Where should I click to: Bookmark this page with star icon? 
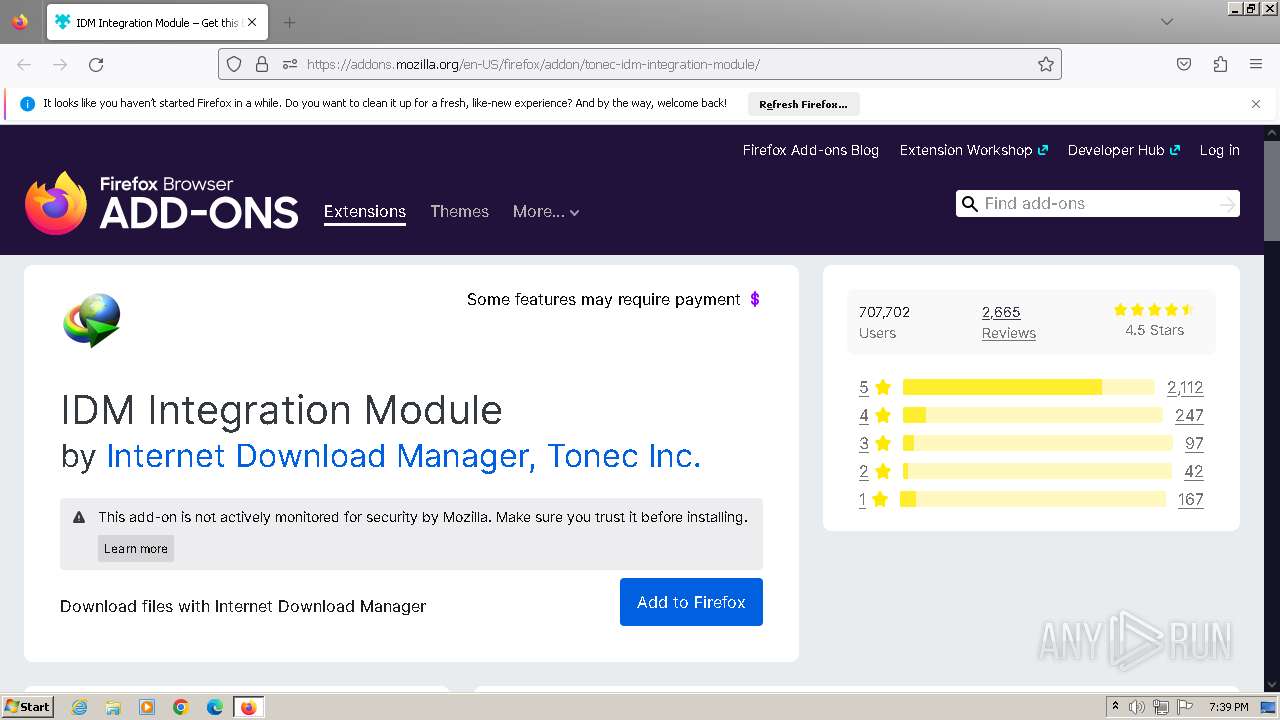coord(1046,64)
